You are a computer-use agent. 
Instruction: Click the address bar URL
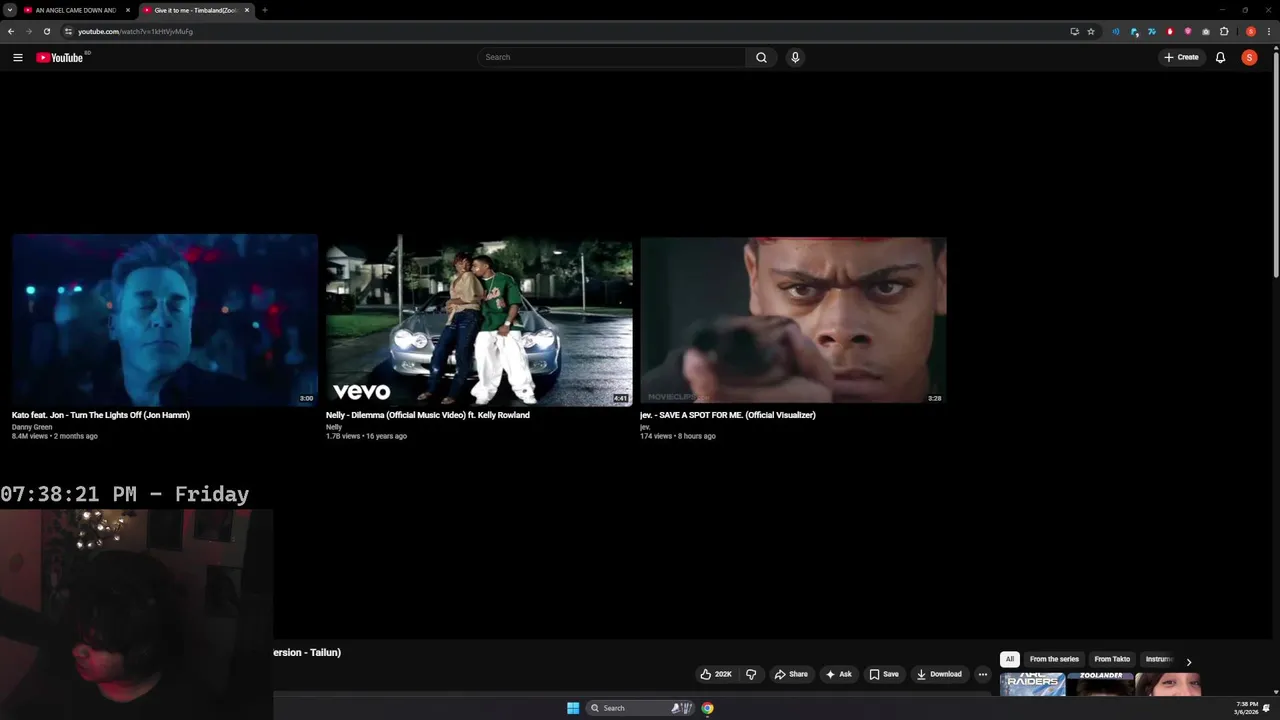[135, 31]
